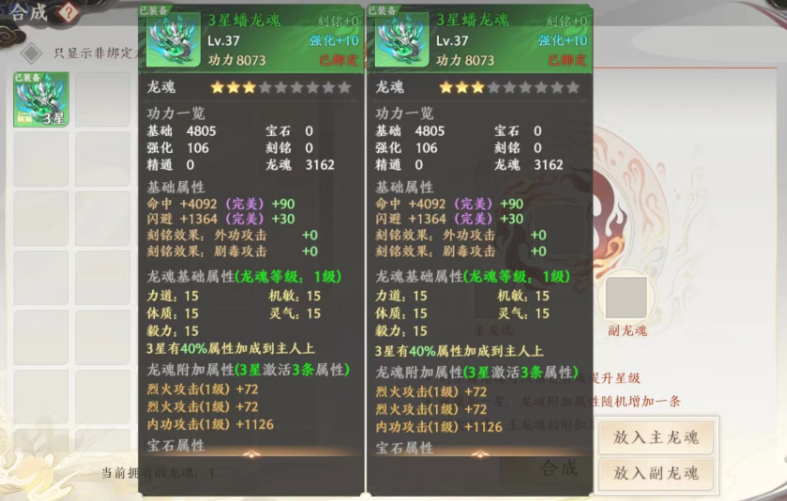This screenshot has width=787, height=501.
Task: Click 宝石属性 section in left tooltip
Action: coord(176,445)
